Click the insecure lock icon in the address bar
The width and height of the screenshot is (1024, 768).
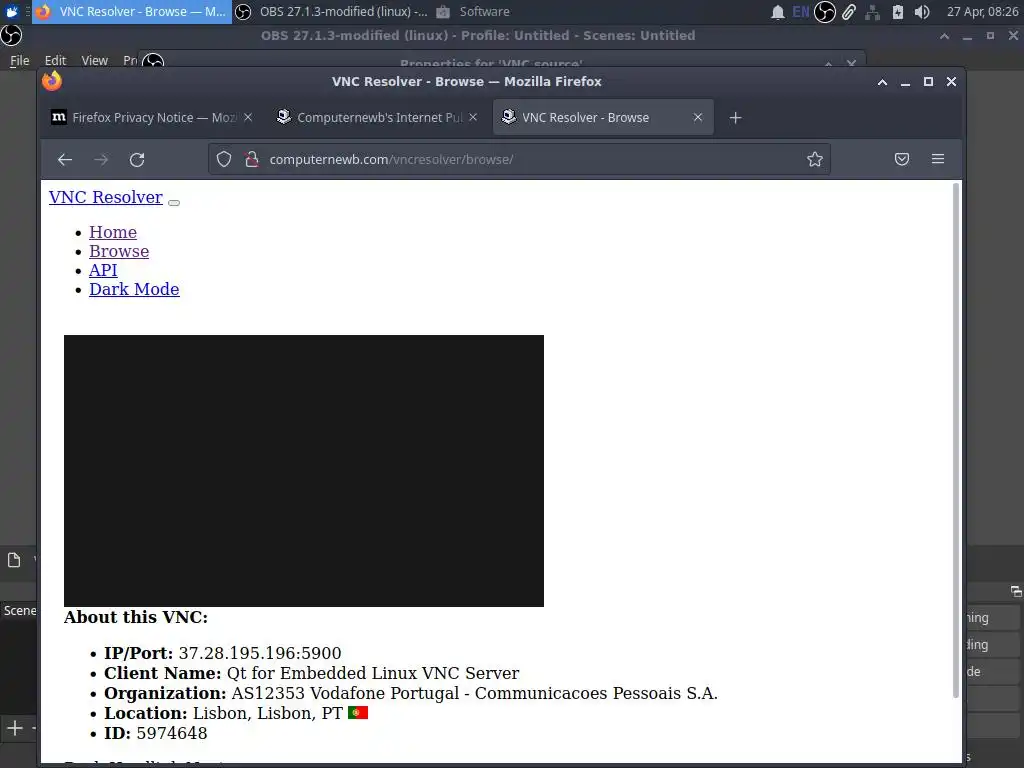click(251, 159)
